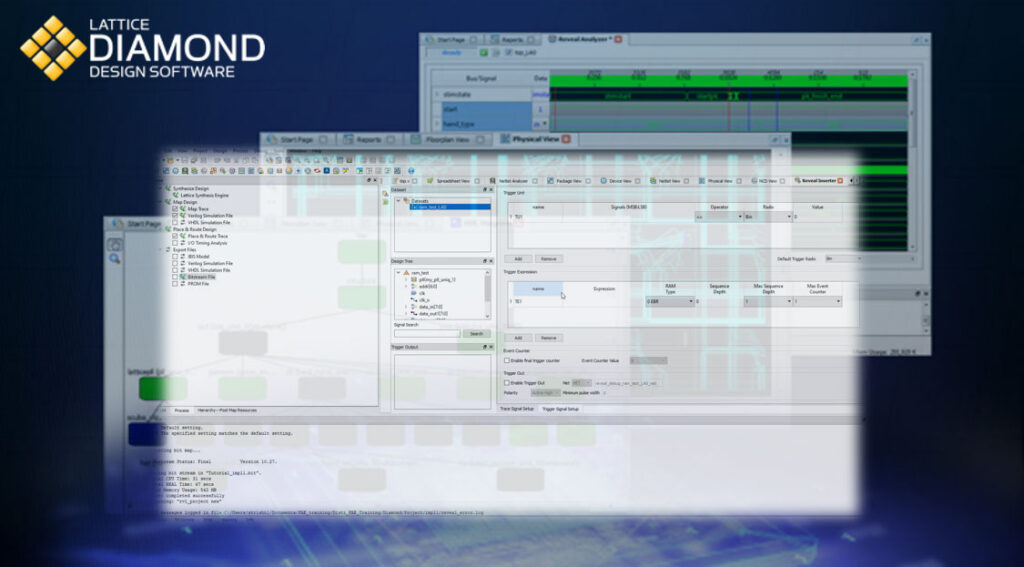Open the Default Trigger Radix dropdown
This screenshot has width=1024, height=567.
pos(842,258)
